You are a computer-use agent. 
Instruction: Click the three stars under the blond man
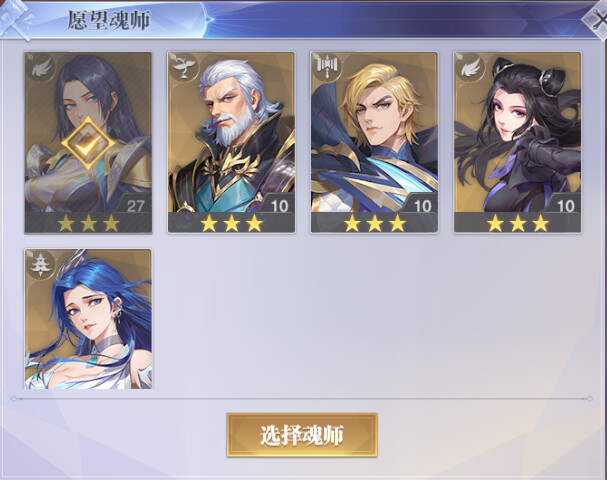374,223
